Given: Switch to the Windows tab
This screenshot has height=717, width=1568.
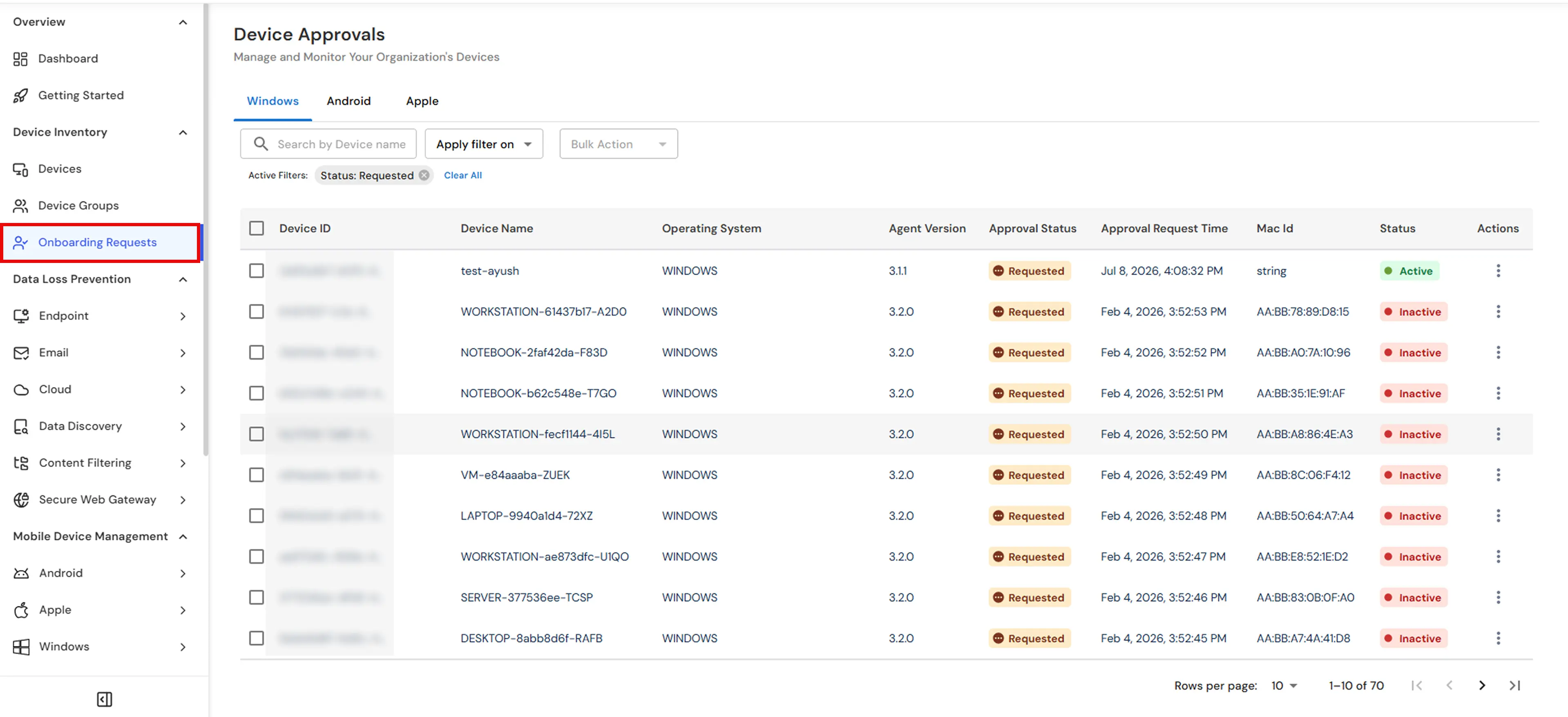Looking at the screenshot, I should pyautogui.click(x=272, y=101).
